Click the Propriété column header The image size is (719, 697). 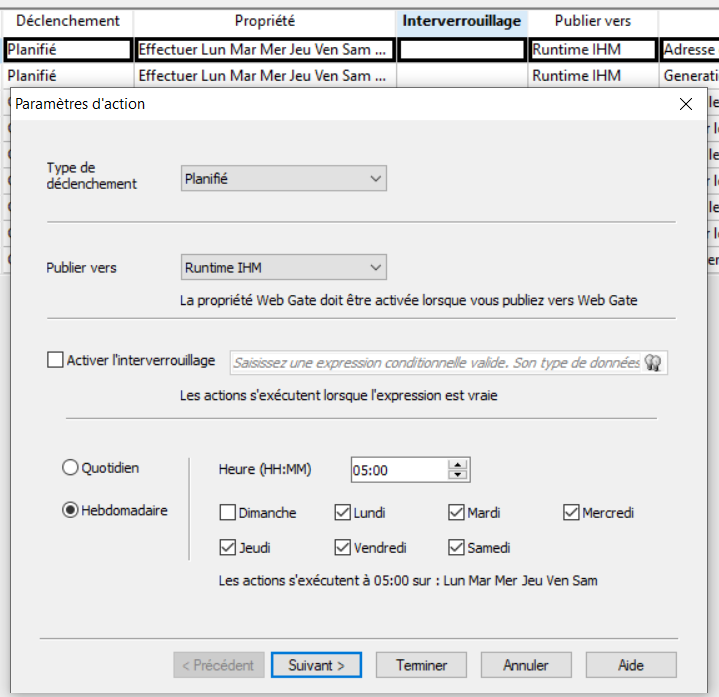(265, 21)
